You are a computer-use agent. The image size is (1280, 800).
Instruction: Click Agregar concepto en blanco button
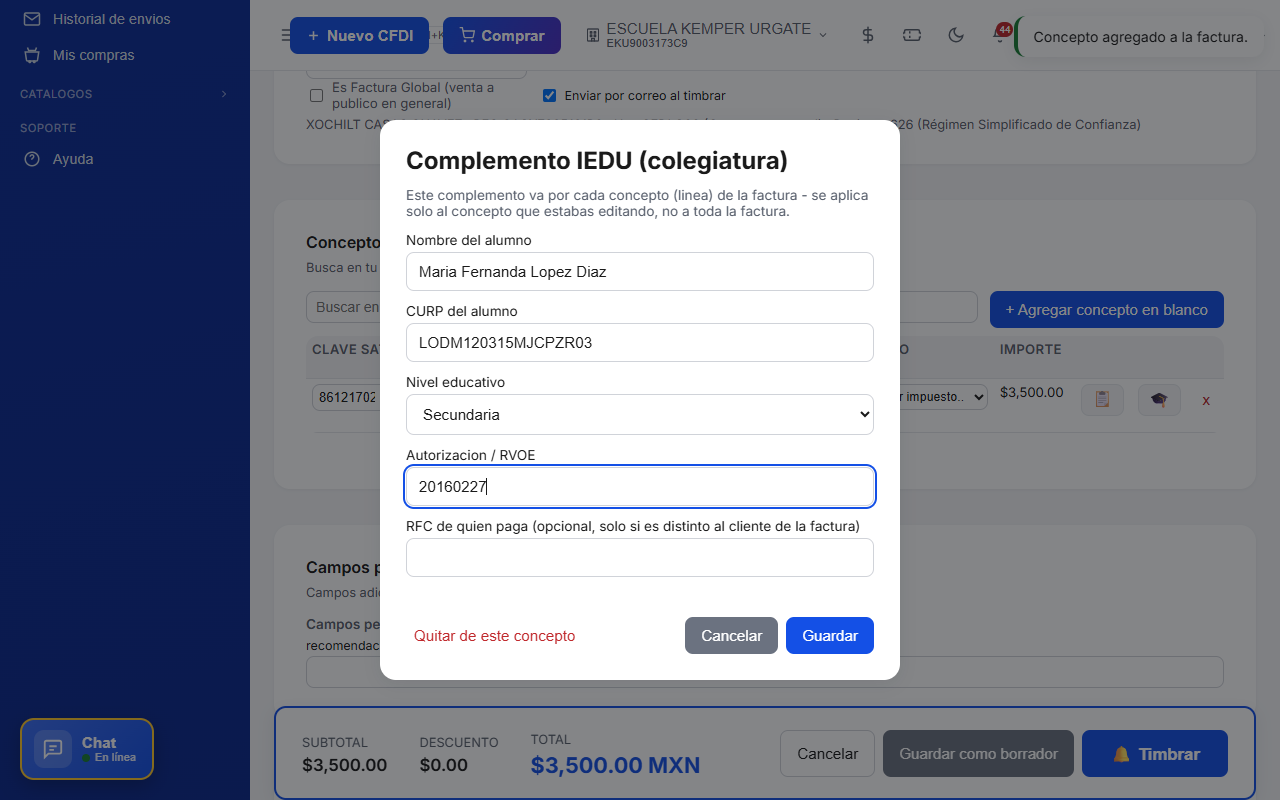[x=1107, y=310]
